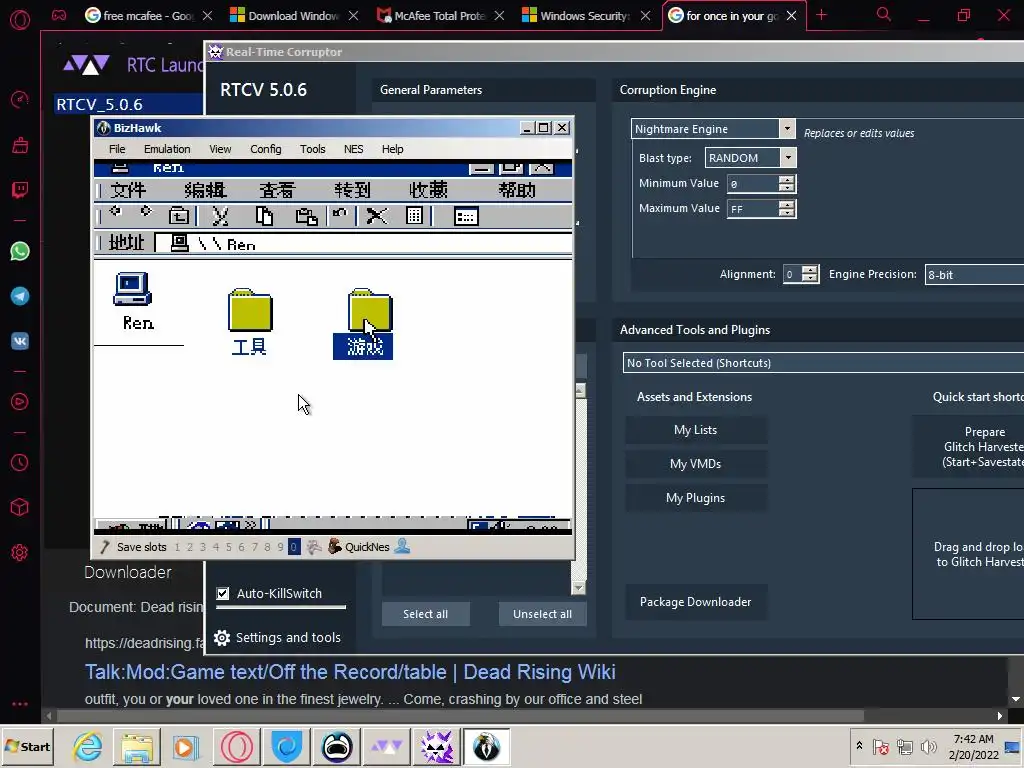Image resolution: width=1024 pixels, height=768 pixels.
Task: Show hidden tray icons arrow
Action: click(x=859, y=745)
